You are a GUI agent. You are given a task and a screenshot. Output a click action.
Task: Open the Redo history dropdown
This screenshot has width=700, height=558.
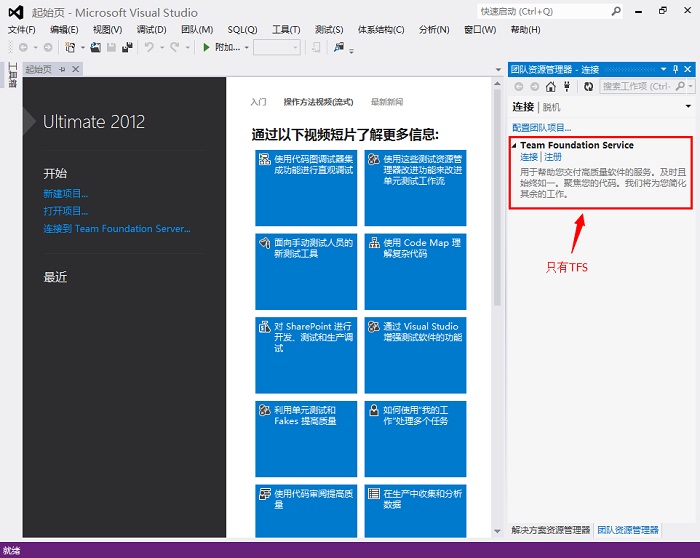(188, 47)
